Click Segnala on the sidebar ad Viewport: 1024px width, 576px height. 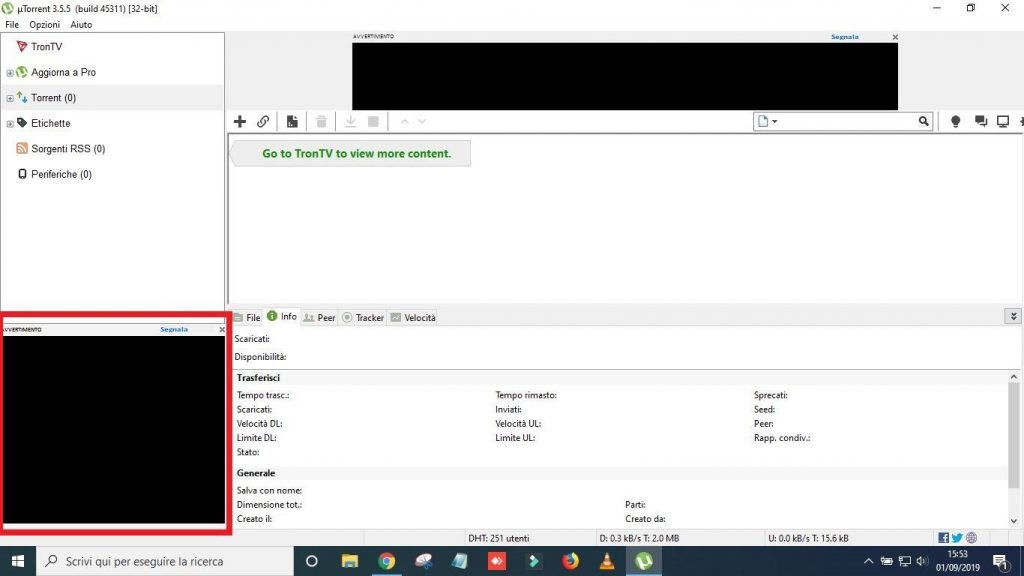click(x=174, y=329)
